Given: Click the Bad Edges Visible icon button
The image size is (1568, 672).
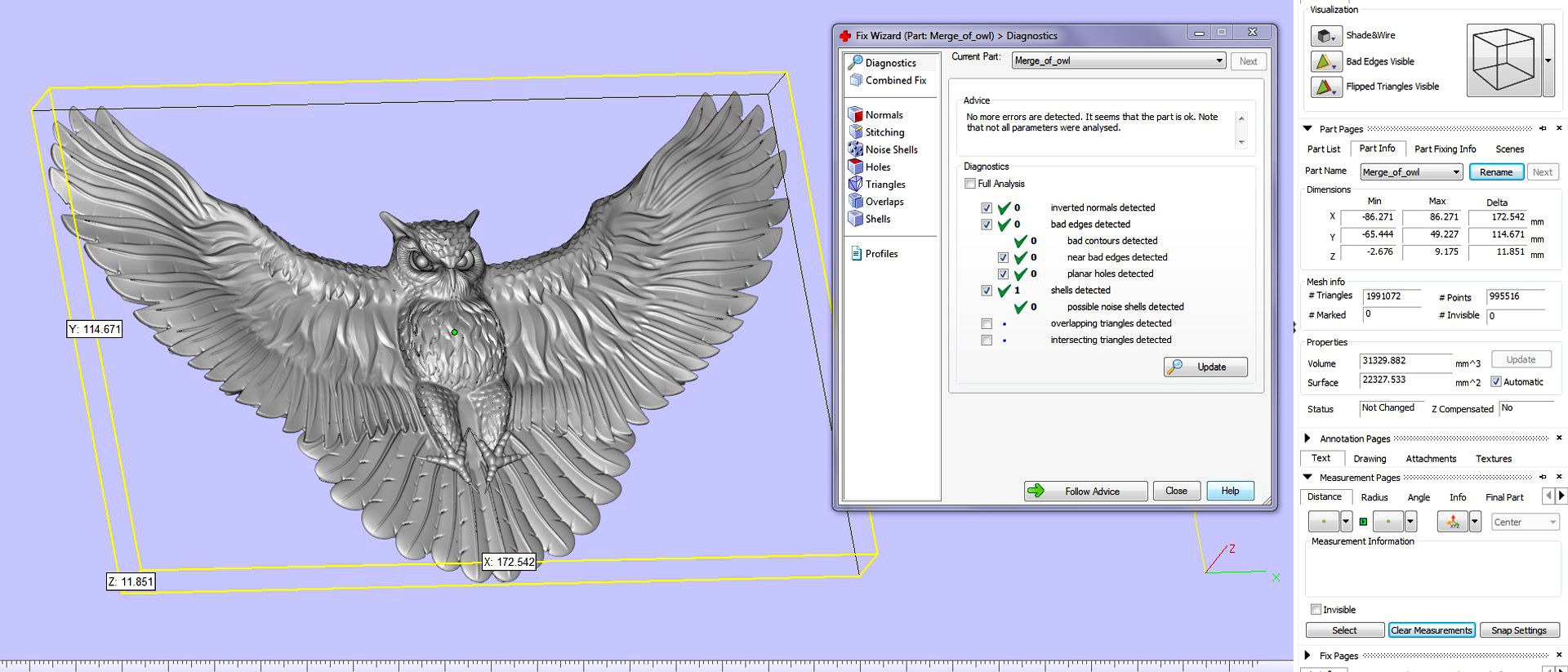Looking at the screenshot, I should [1326, 61].
